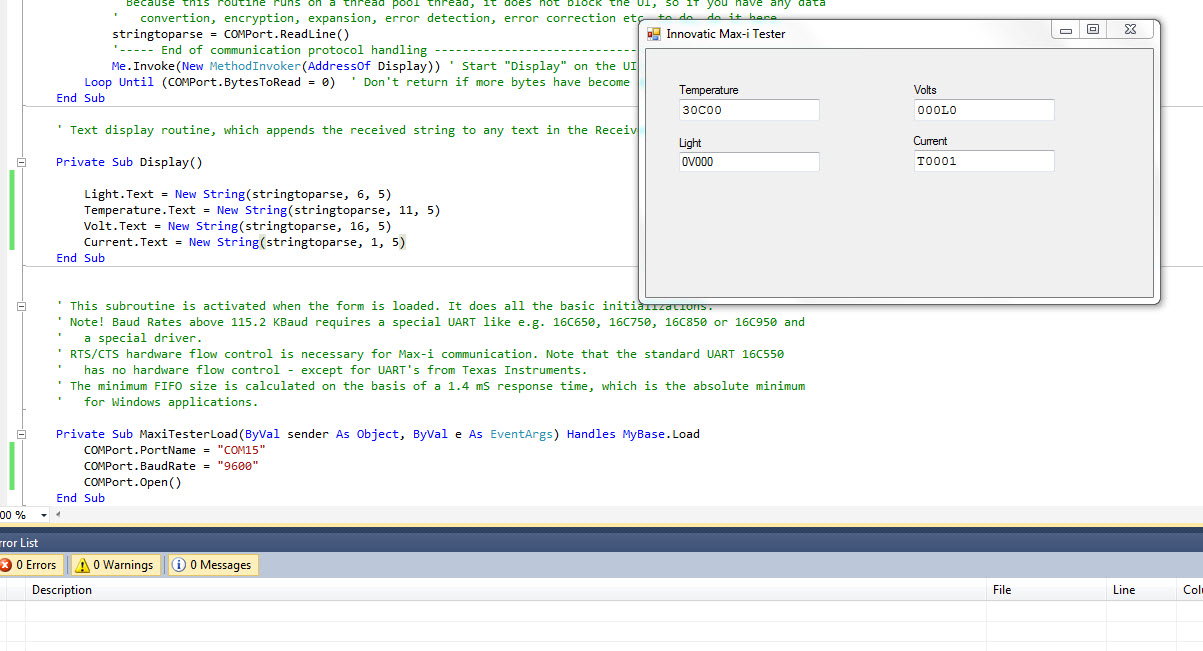Click the Current text box showing T0001
This screenshot has width=1203, height=651.
tap(984, 161)
